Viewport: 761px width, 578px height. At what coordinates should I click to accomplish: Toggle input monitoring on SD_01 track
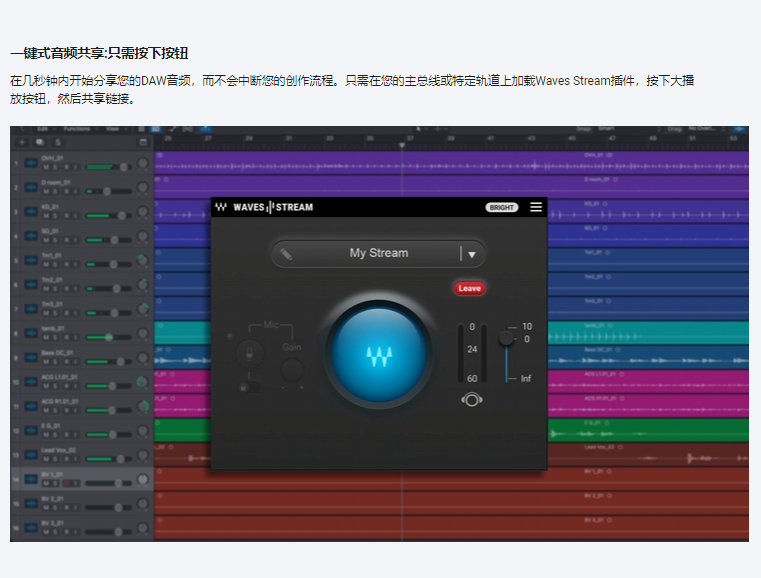click(x=76, y=240)
